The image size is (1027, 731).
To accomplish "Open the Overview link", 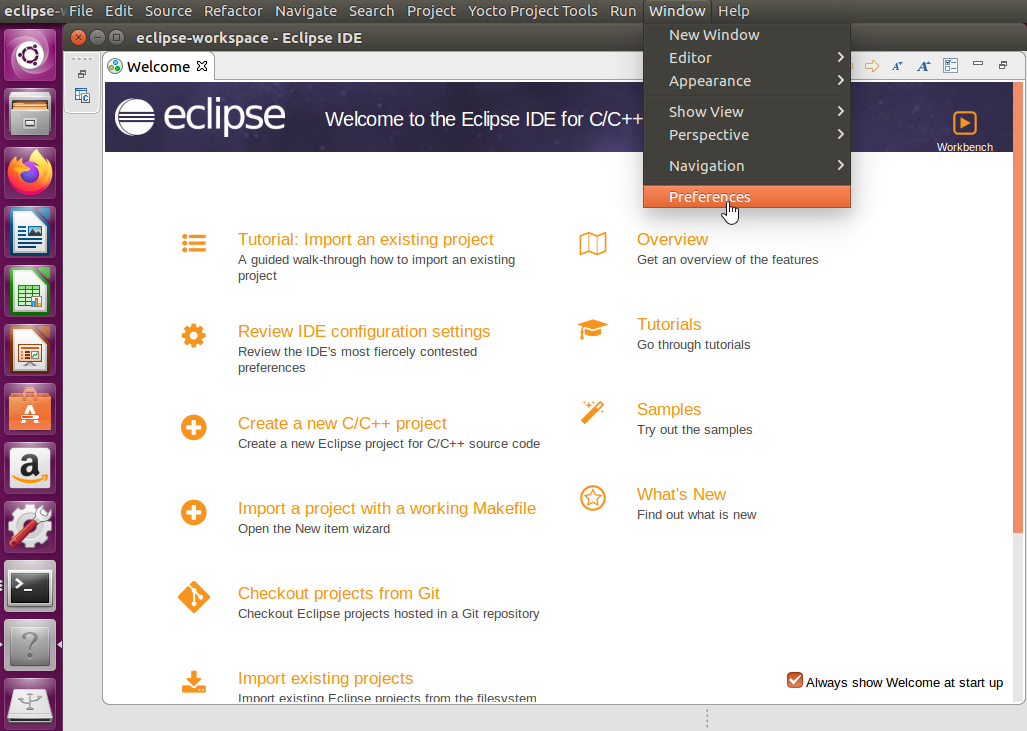I will click(x=672, y=239).
